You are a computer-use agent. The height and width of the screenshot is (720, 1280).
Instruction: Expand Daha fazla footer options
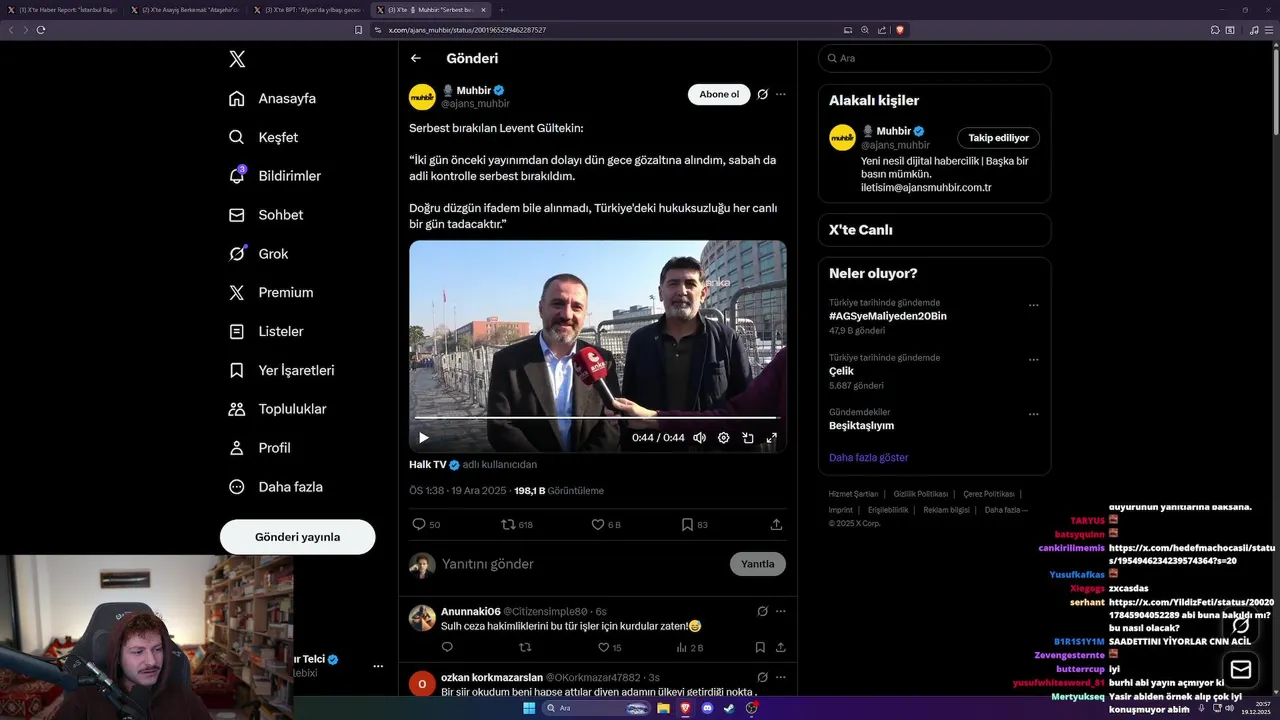(1006, 510)
